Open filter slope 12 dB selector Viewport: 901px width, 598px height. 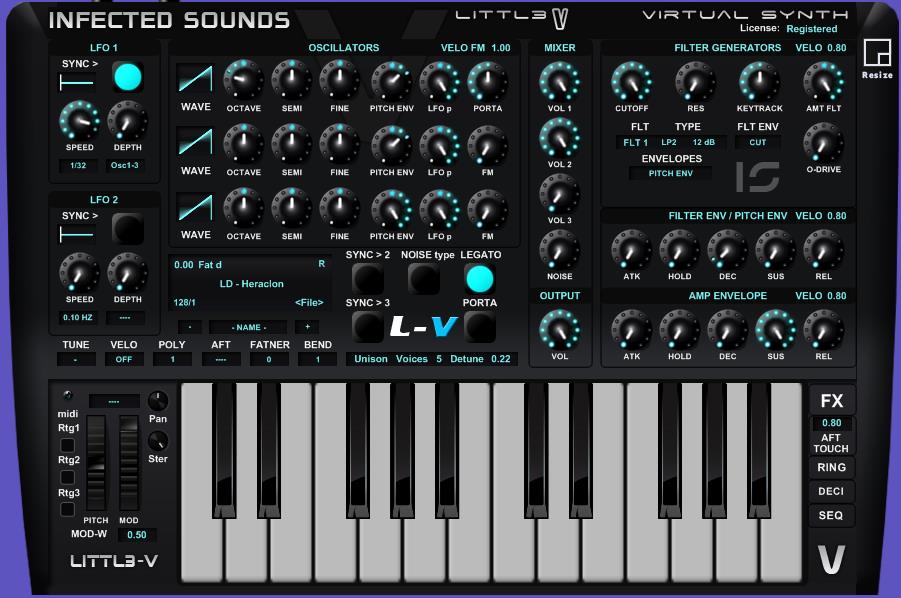(x=703, y=142)
